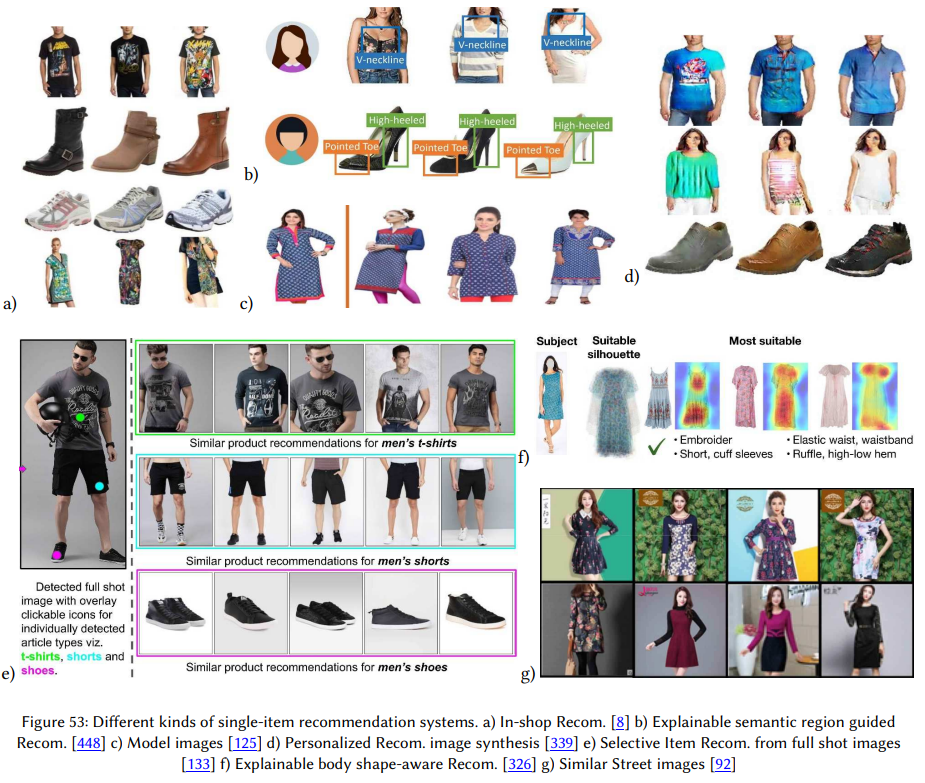This screenshot has width=925, height=783.
Task: Click the green checkmark beside Embroider
Action: coord(657,447)
